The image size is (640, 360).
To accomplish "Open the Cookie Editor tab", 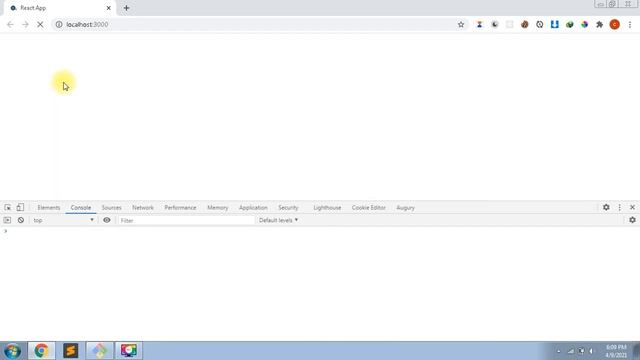I will click(x=369, y=207).
